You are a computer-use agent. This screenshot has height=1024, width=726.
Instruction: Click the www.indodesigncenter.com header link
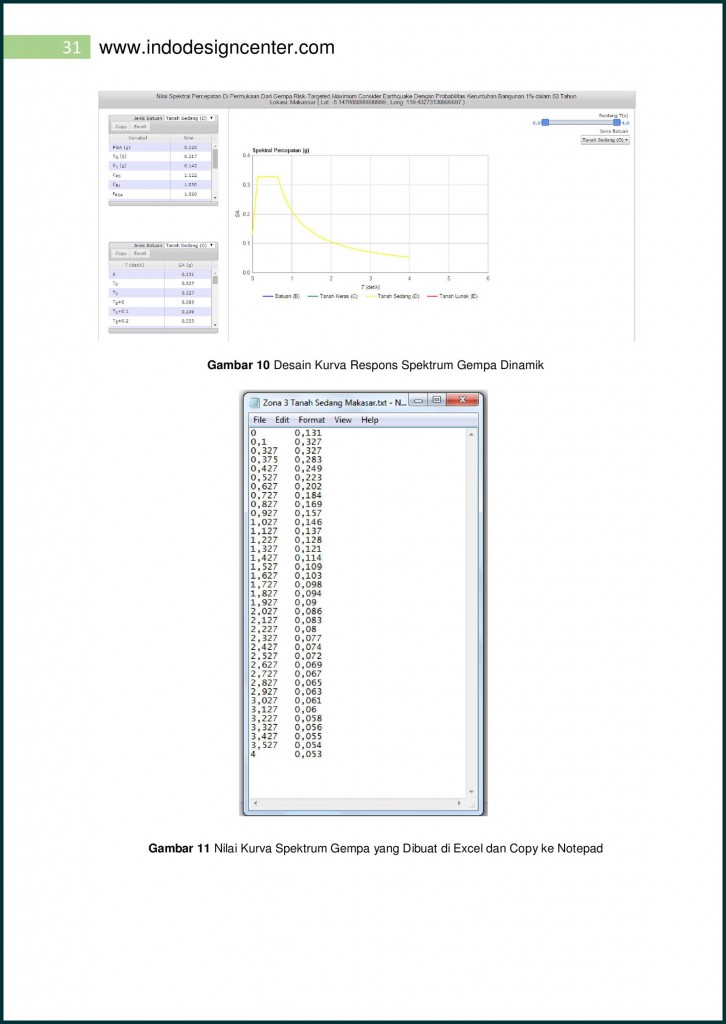point(217,48)
